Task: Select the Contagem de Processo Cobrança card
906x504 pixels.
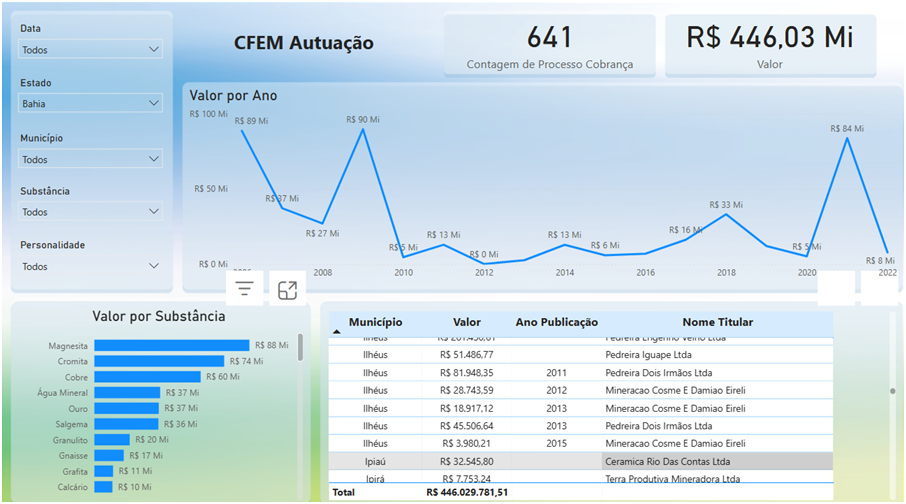Action: (x=549, y=46)
